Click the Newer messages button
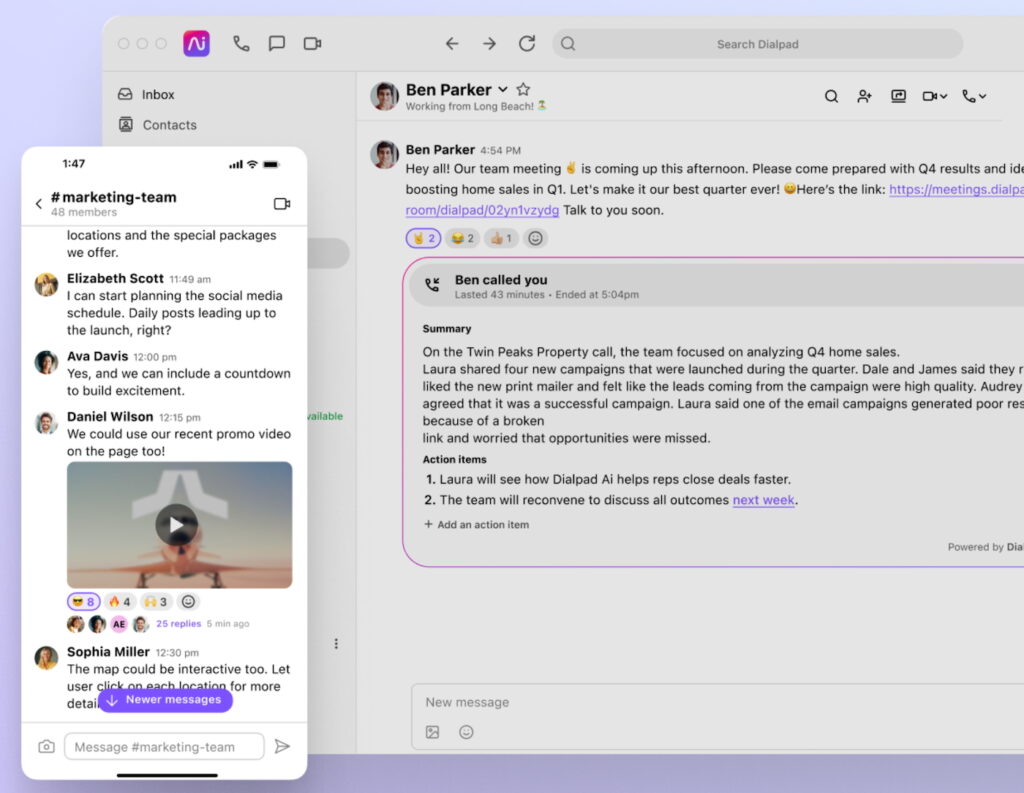Viewport: 1024px width, 793px height. pos(165,700)
